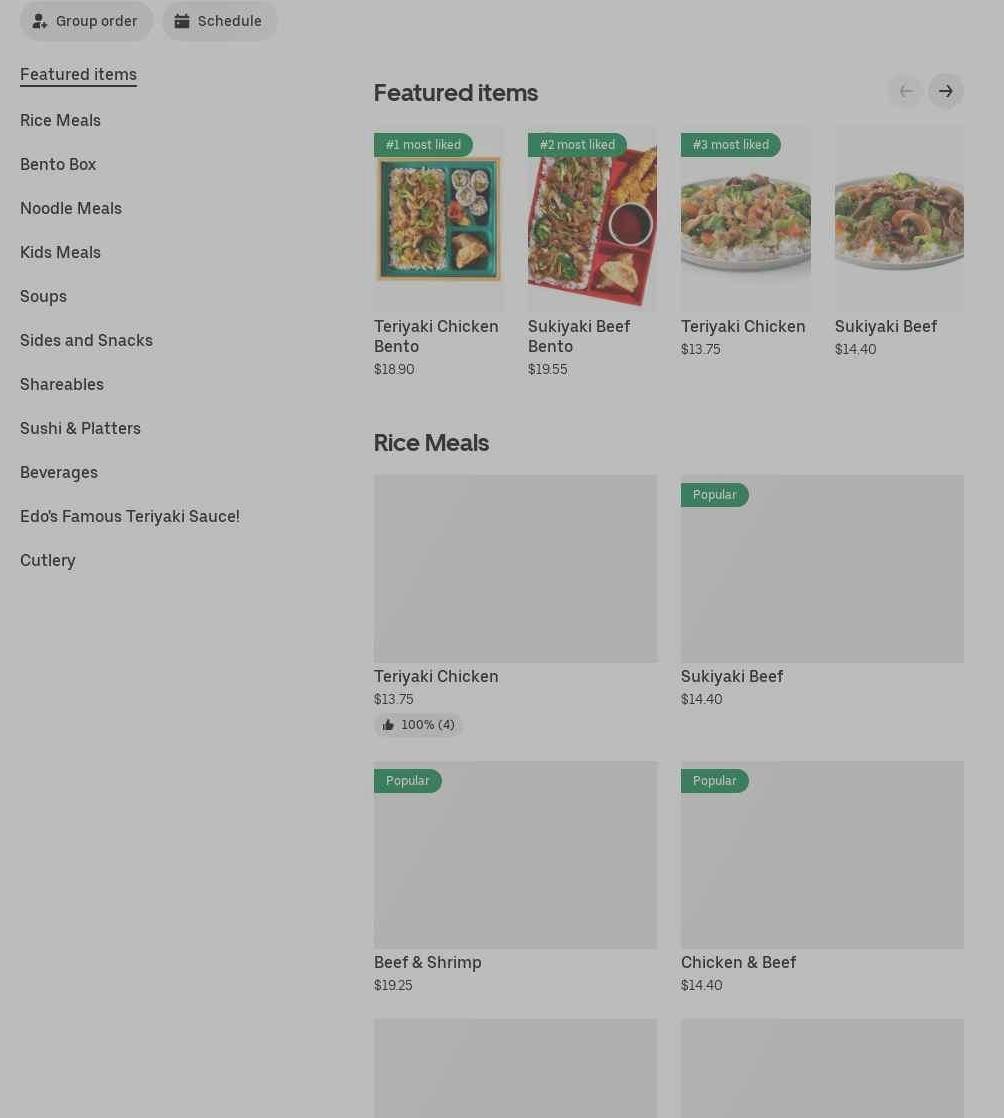1004x1118 pixels.
Task: Select the #3 most liked Teriyaki Chicken image
Action: point(745,219)
